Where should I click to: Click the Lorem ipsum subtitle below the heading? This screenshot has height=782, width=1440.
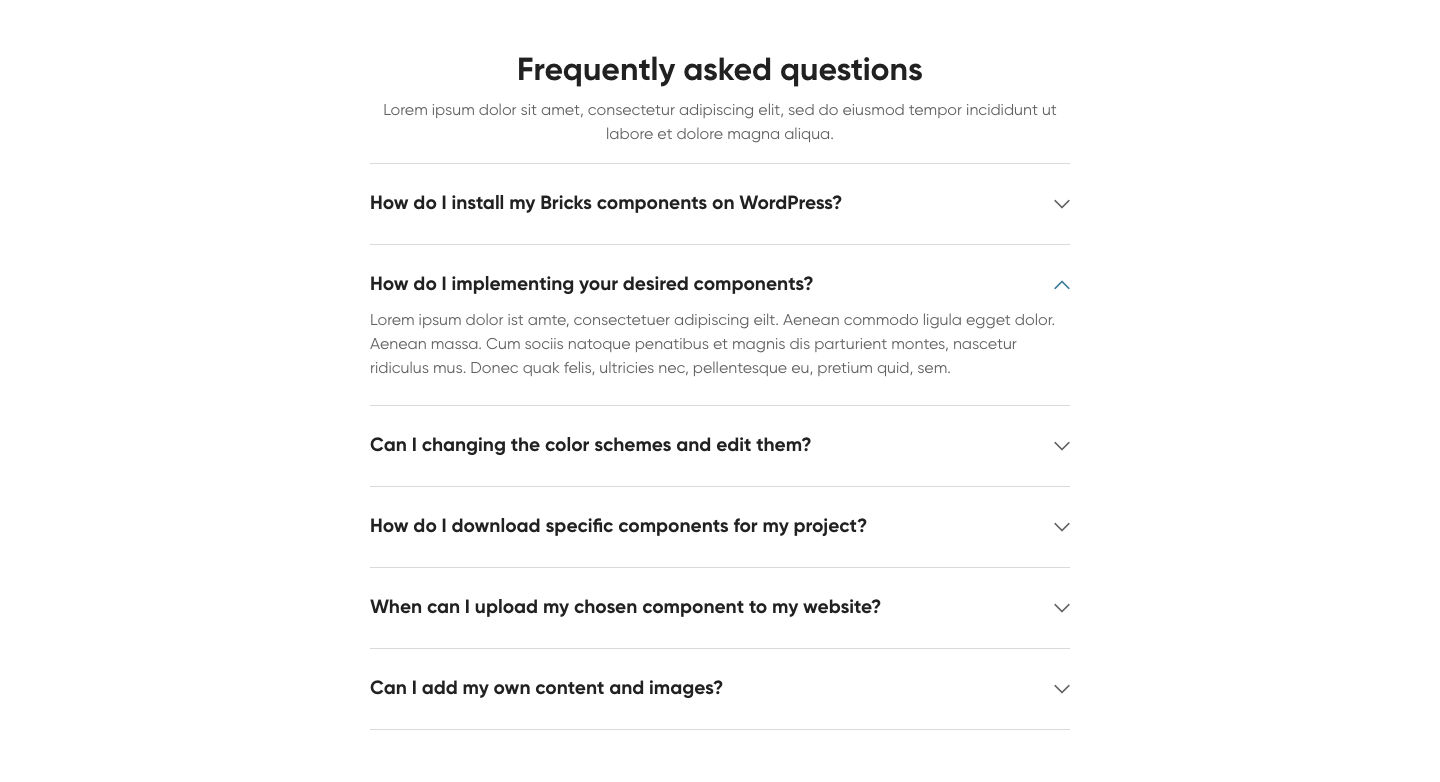719,121
